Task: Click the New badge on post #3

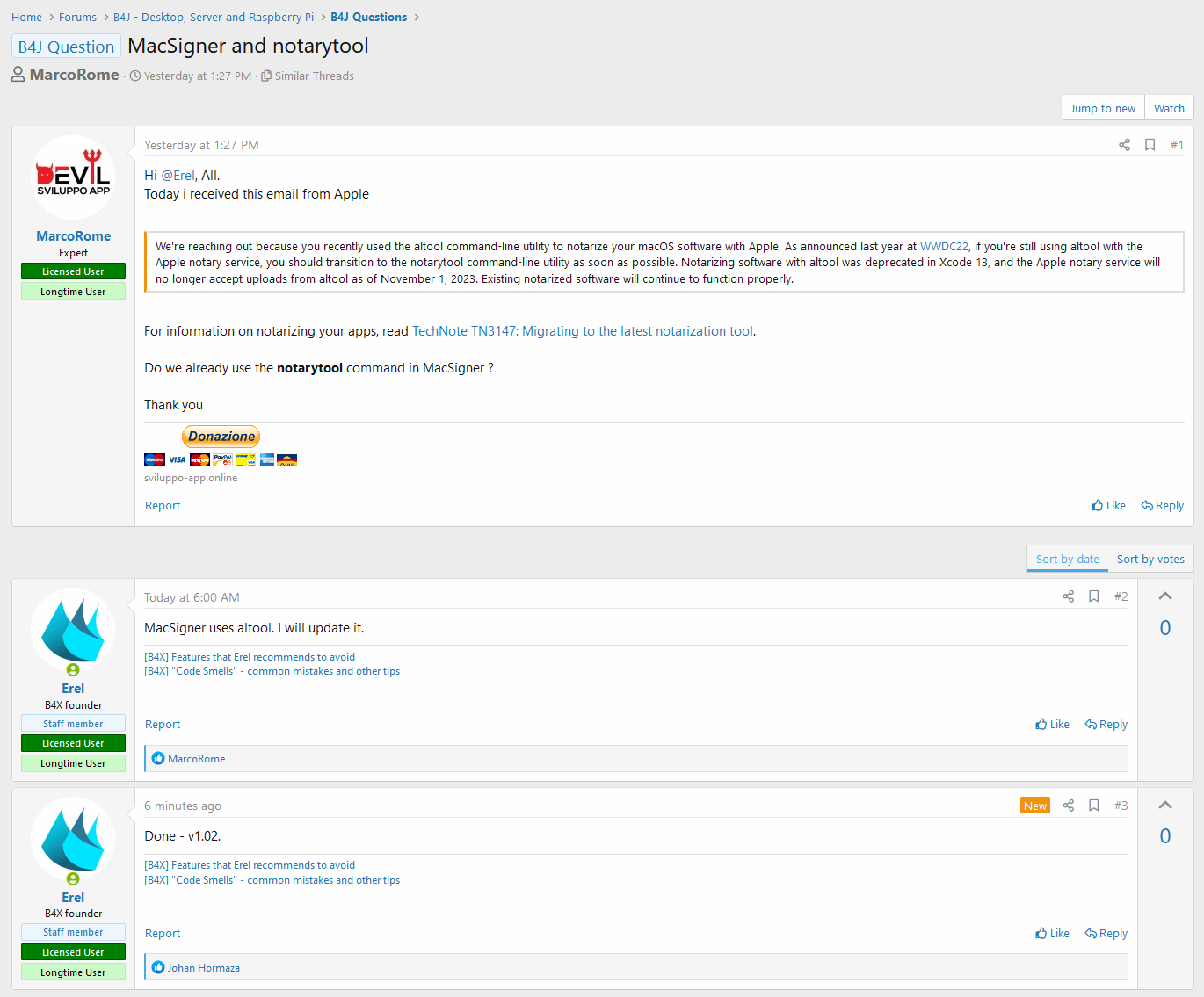Action: tap(1034, 806)
